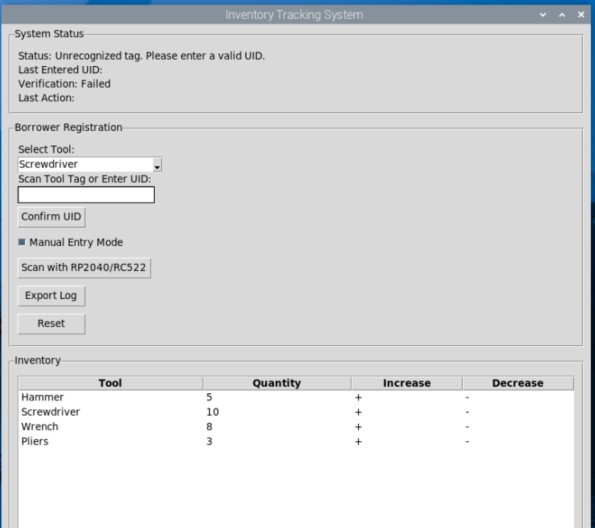This screenshot has width=595, height=528.
Task: Click the Confirm UID button
Action: click(x=51, y=217)
